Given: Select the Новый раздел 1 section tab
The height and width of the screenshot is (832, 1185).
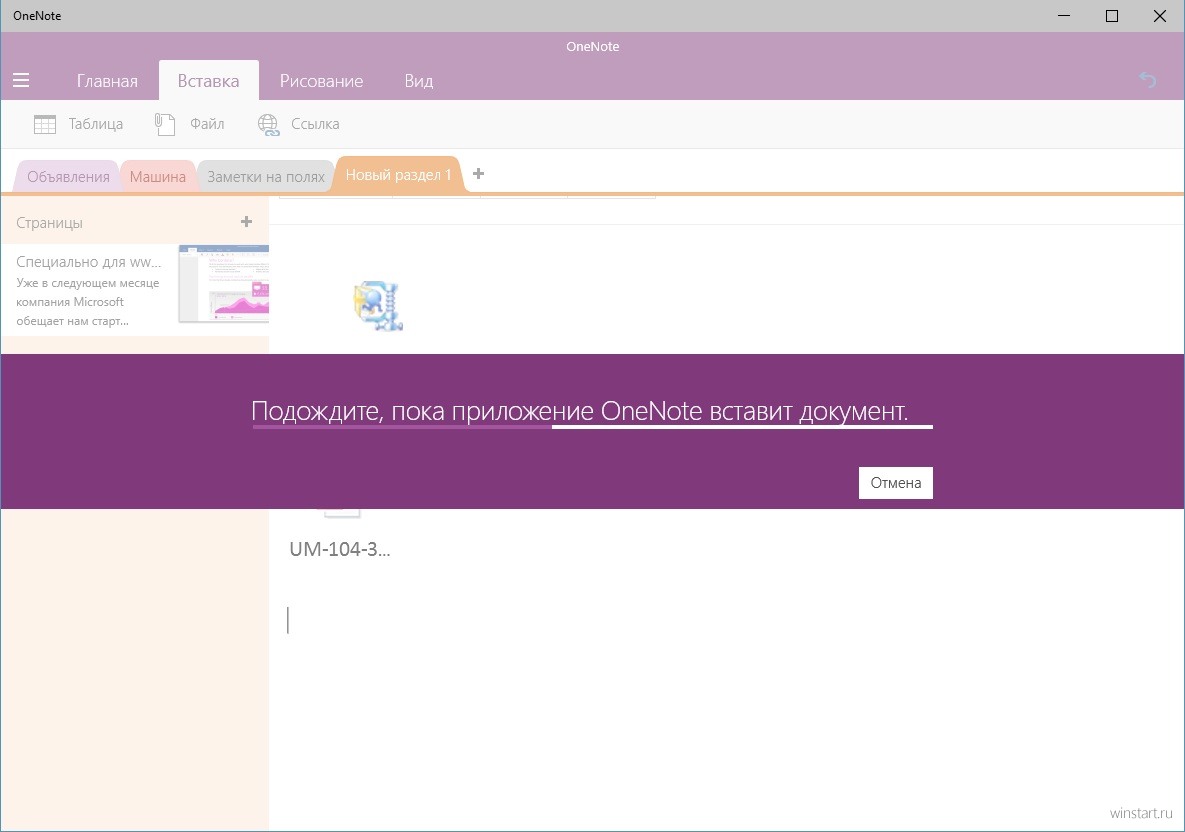Looking at the screenshot, I should click(398, 175).
